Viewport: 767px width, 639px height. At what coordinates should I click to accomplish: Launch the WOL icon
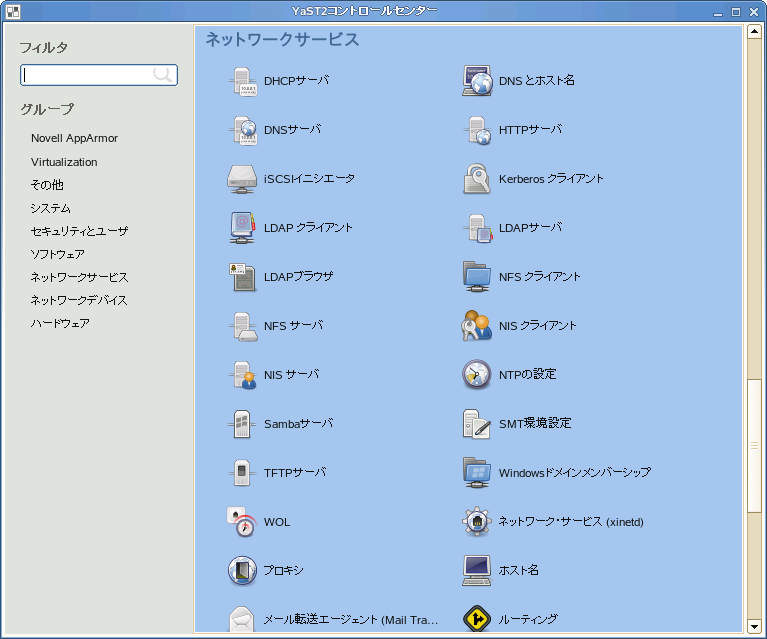coord(243,522)
